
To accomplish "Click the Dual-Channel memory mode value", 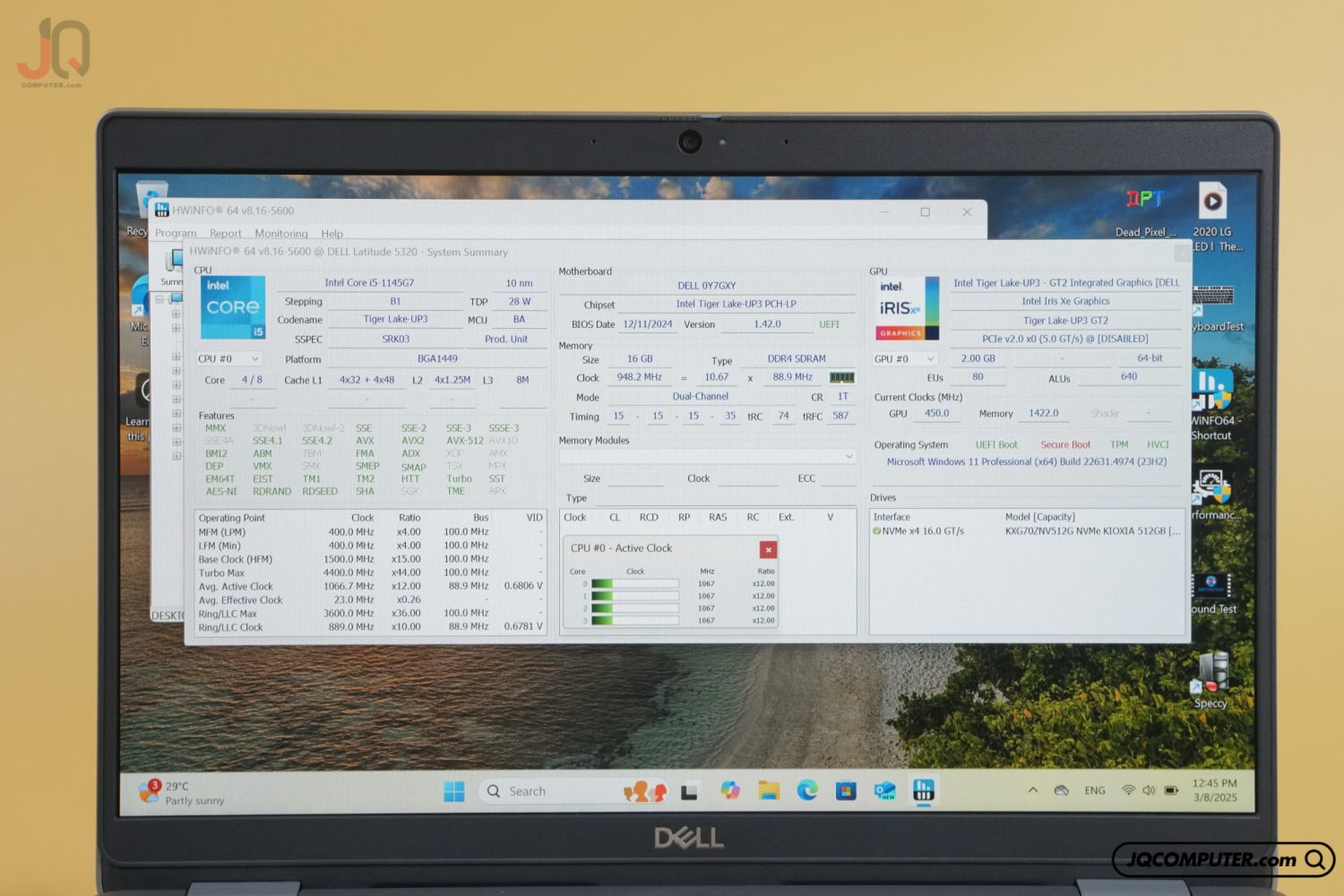I will 701,397.
